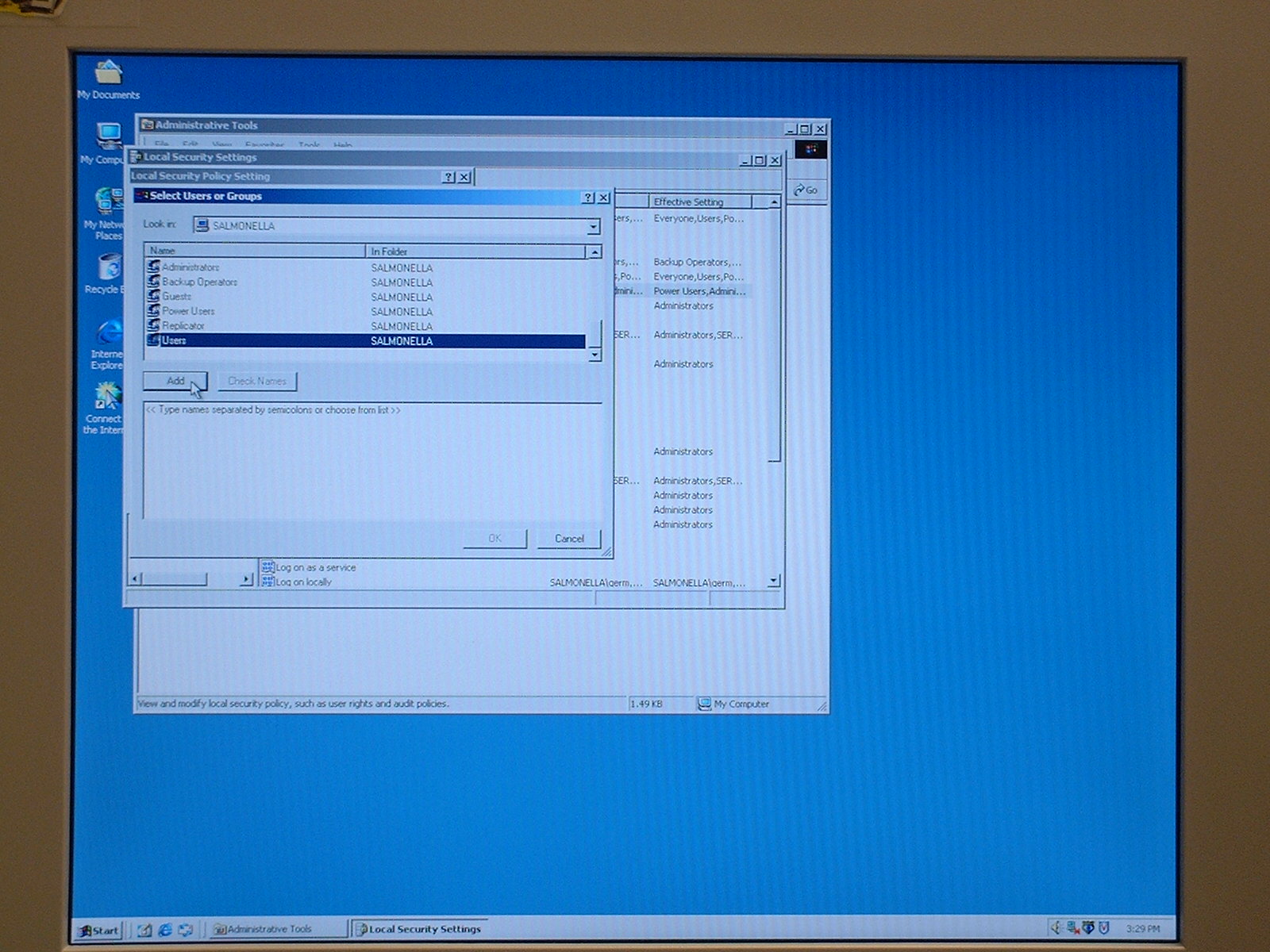
Task: Click the Show Desktop quick launch icon
Action: pyautogui.click(x=144, y=930)
